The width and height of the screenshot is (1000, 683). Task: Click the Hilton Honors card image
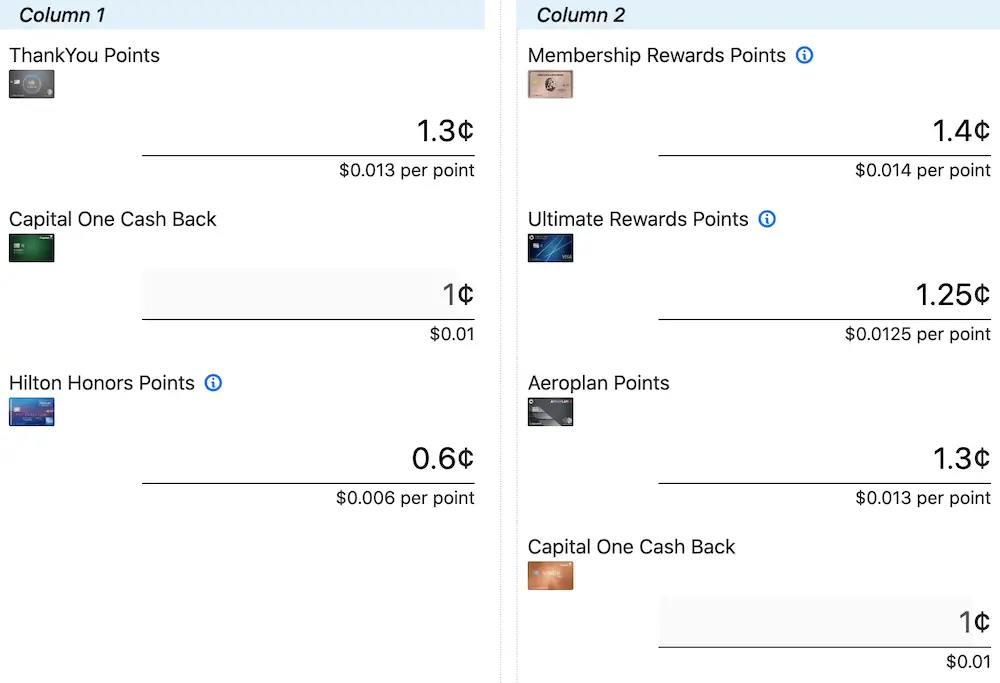[x=32, y=412]
